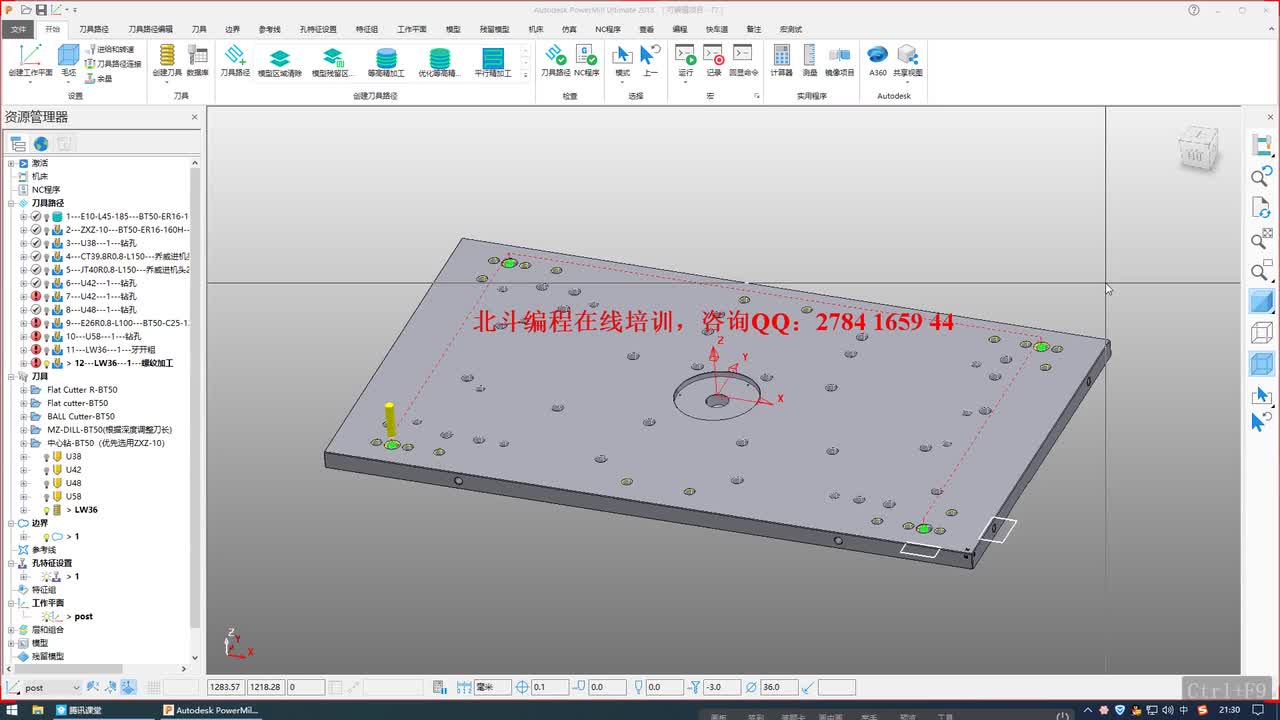
Task: Toggle the light bulb for toolpath 7---U42
Action: 46,297
